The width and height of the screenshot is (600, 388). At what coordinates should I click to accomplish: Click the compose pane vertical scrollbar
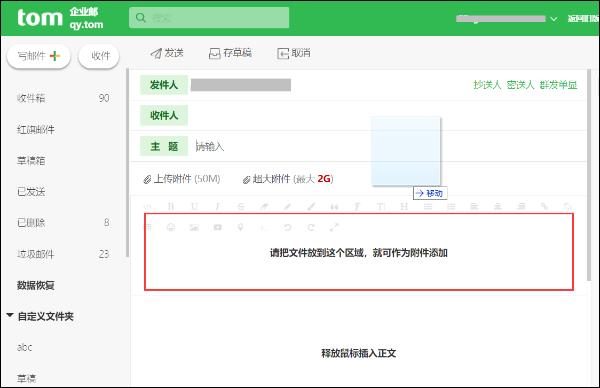coord(589,175)
